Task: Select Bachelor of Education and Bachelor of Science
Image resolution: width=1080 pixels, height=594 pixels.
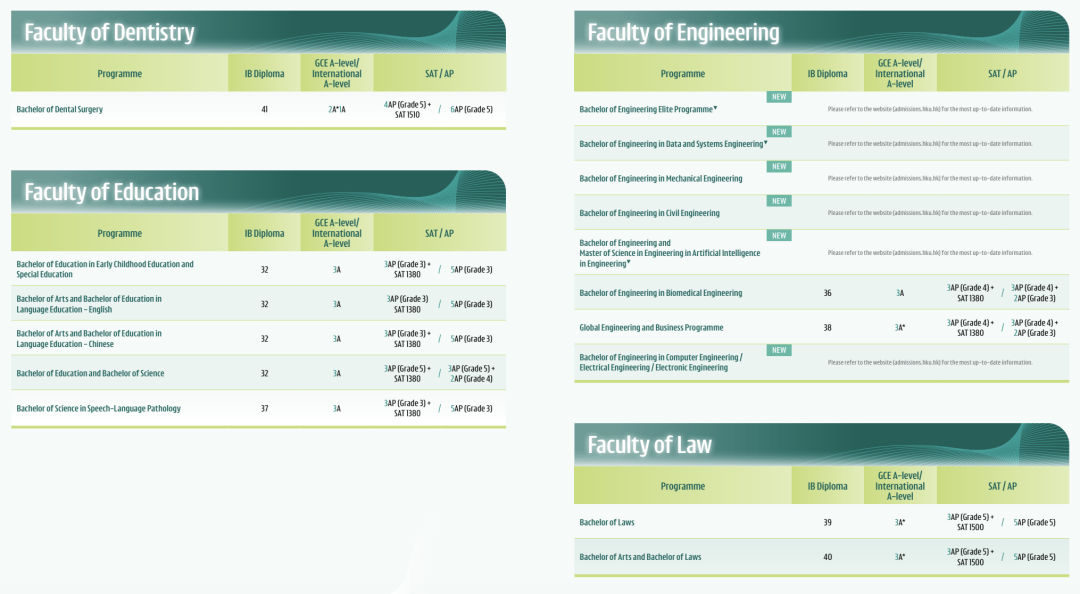Action: coord(90,373)
